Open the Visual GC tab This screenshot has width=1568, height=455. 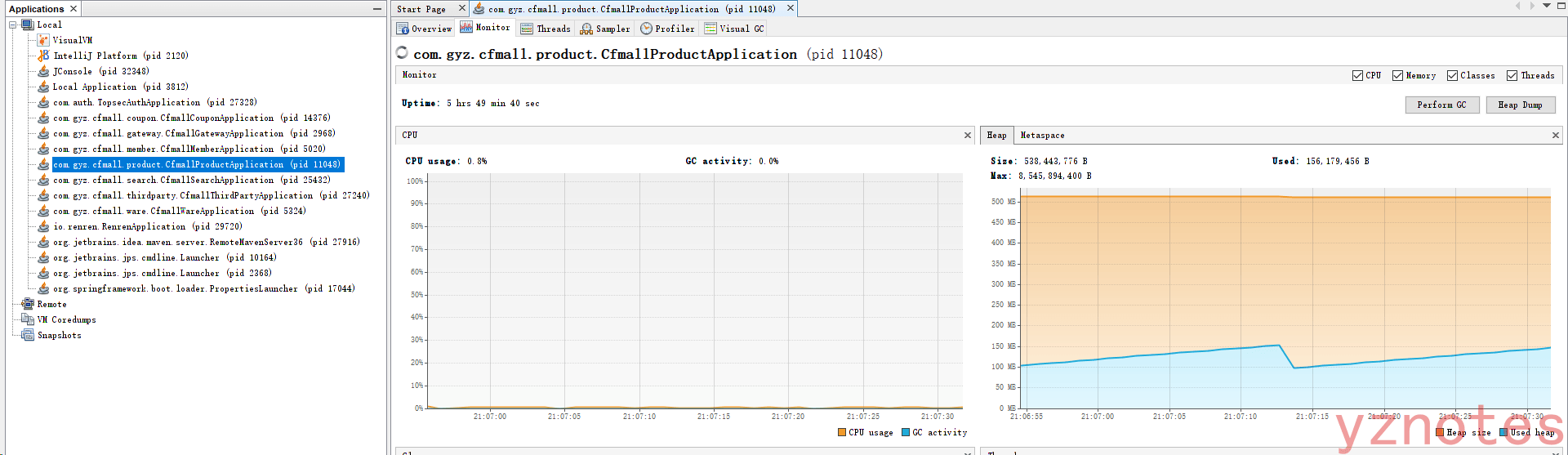tap(734, 29)
